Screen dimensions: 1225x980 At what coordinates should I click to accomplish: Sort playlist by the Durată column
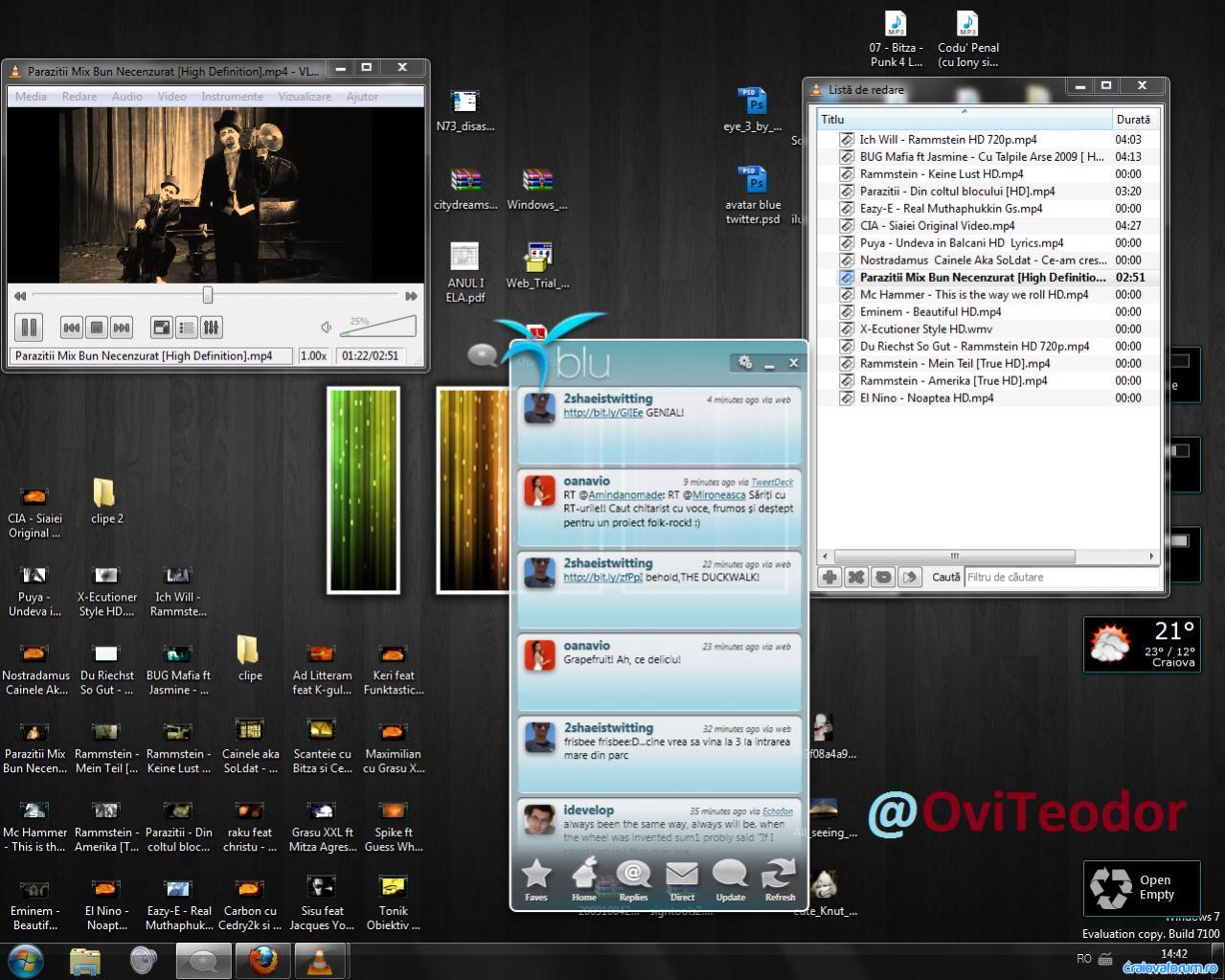1136,120
